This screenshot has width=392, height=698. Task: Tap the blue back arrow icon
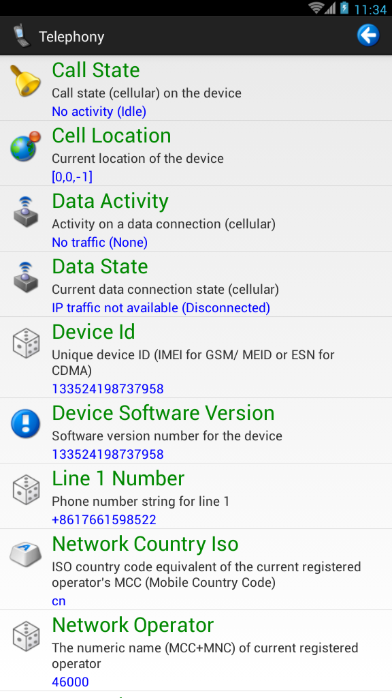coord(368,36)
